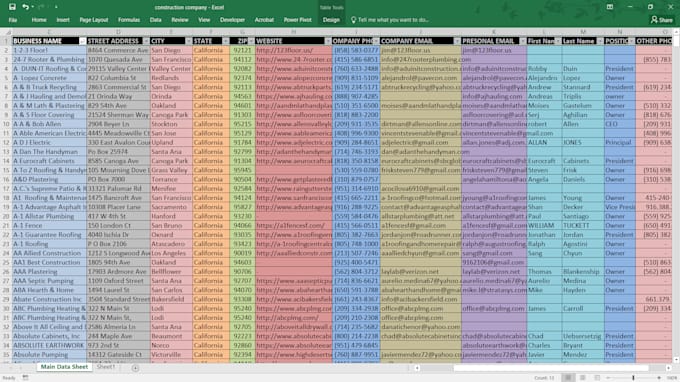Select the 'A-1 Fence' business name cell

pyautogui.click(x=49, y=225)
